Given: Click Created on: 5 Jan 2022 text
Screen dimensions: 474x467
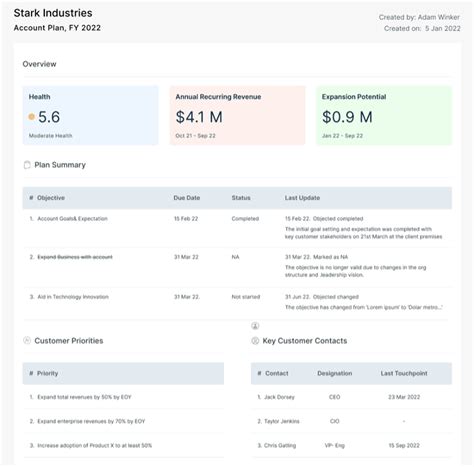Looking at the screenshot, I should (x=422, y=29).
